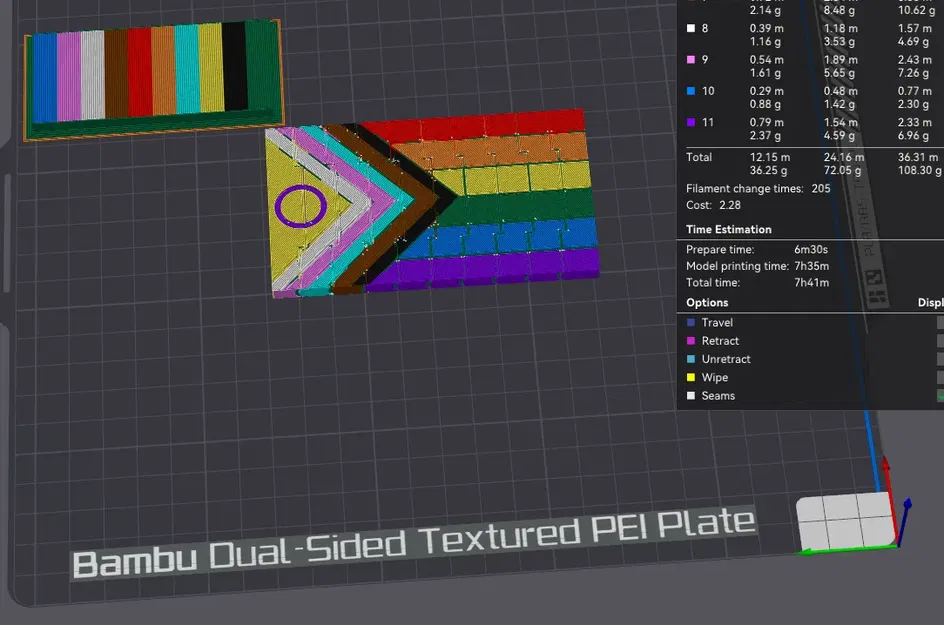Click overall total length 36.31 m

918,157
